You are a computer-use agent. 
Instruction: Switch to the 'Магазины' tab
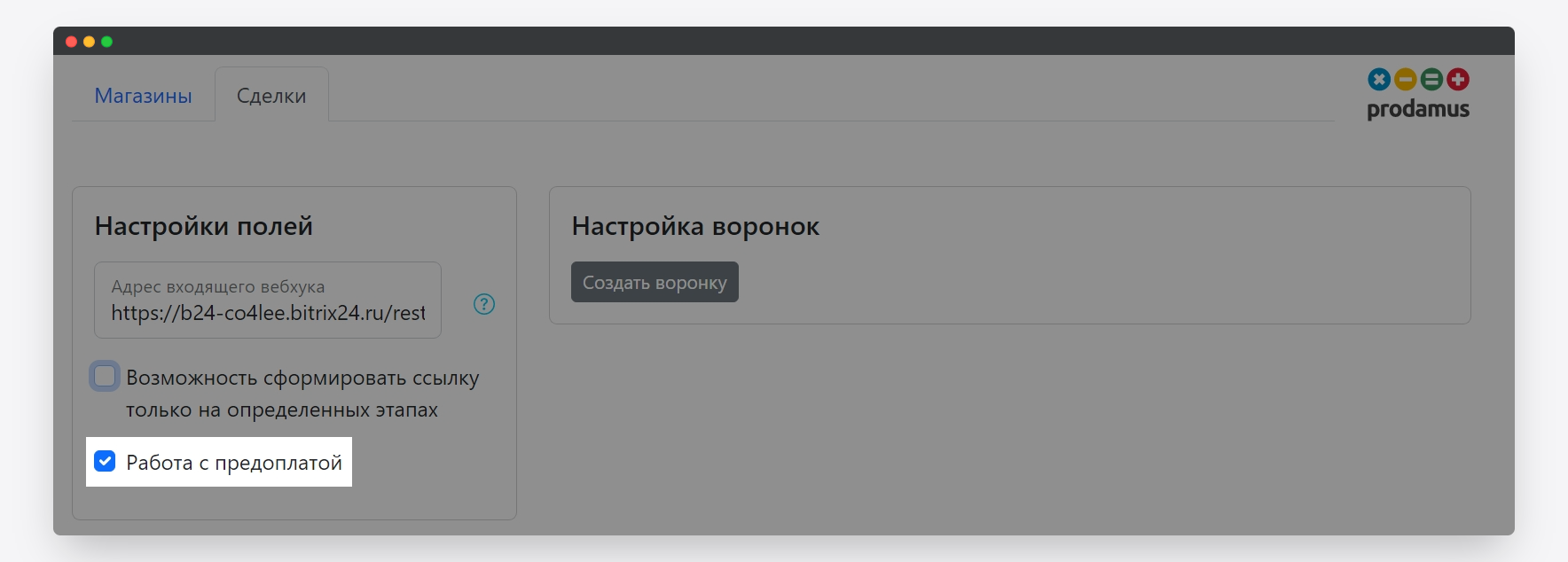point(143,96)
